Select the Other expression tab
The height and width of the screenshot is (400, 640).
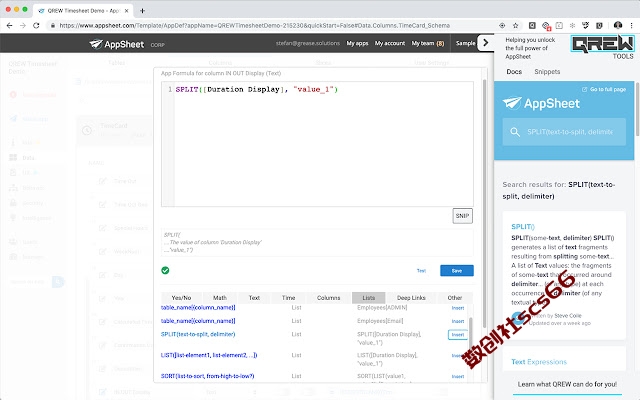pos(455,298)
